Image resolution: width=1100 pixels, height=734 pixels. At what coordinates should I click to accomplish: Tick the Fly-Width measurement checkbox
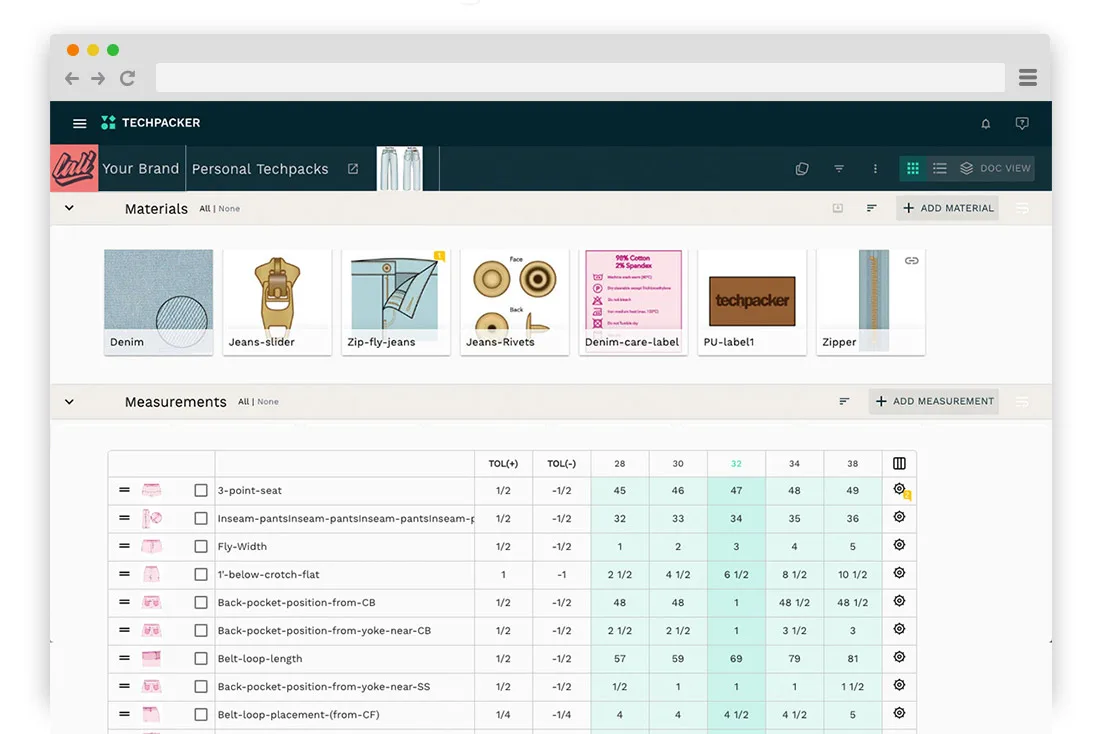[x=201, y=547]
